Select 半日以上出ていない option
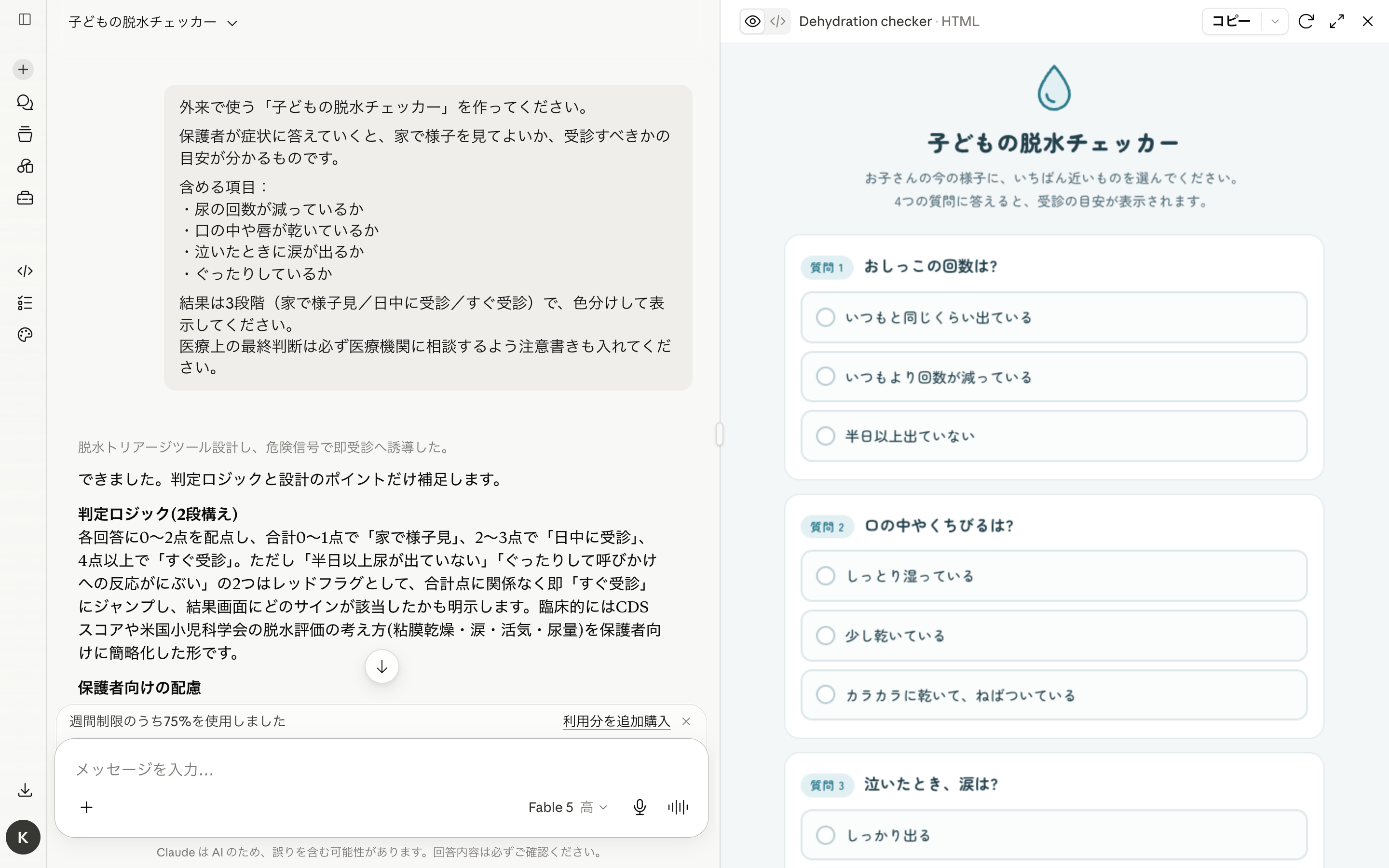This screenshot has width=1389, height=868. (x=1054, y=436)
